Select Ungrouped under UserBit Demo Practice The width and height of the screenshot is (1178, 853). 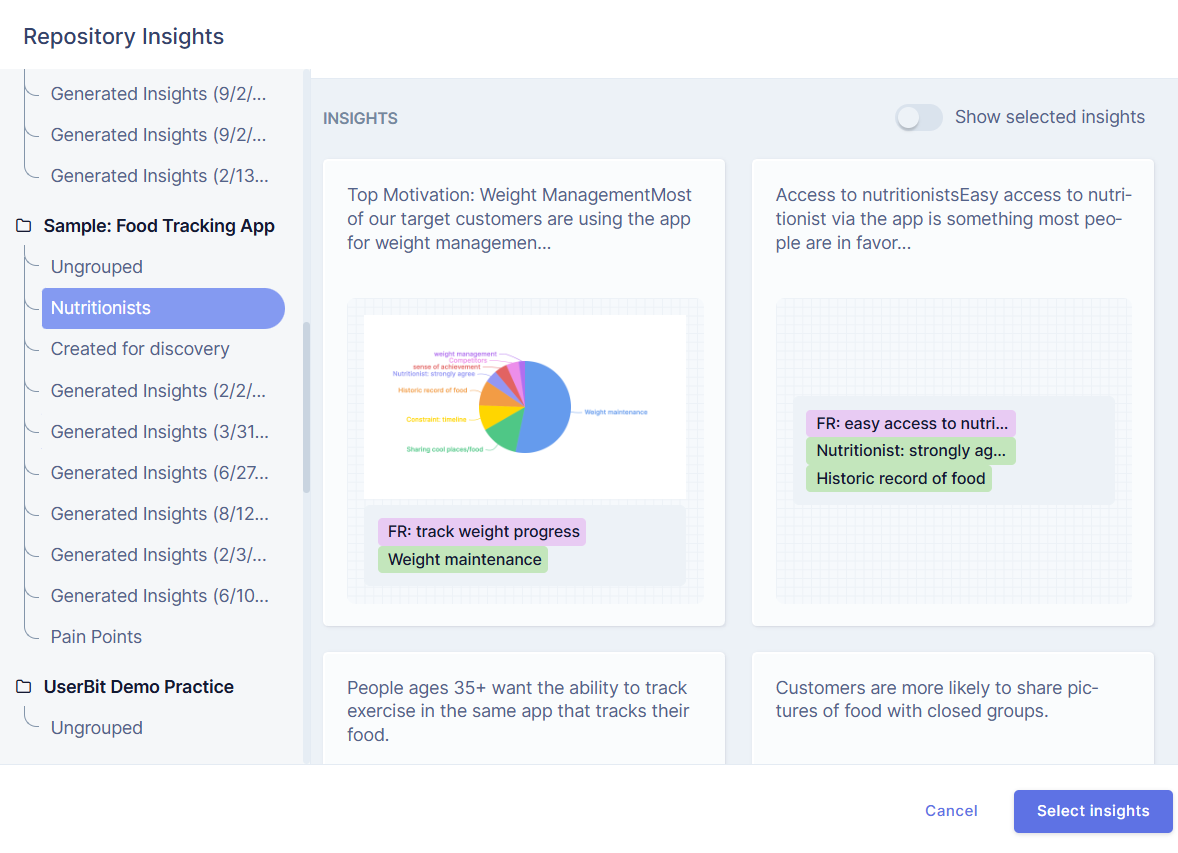coord(95,728)
